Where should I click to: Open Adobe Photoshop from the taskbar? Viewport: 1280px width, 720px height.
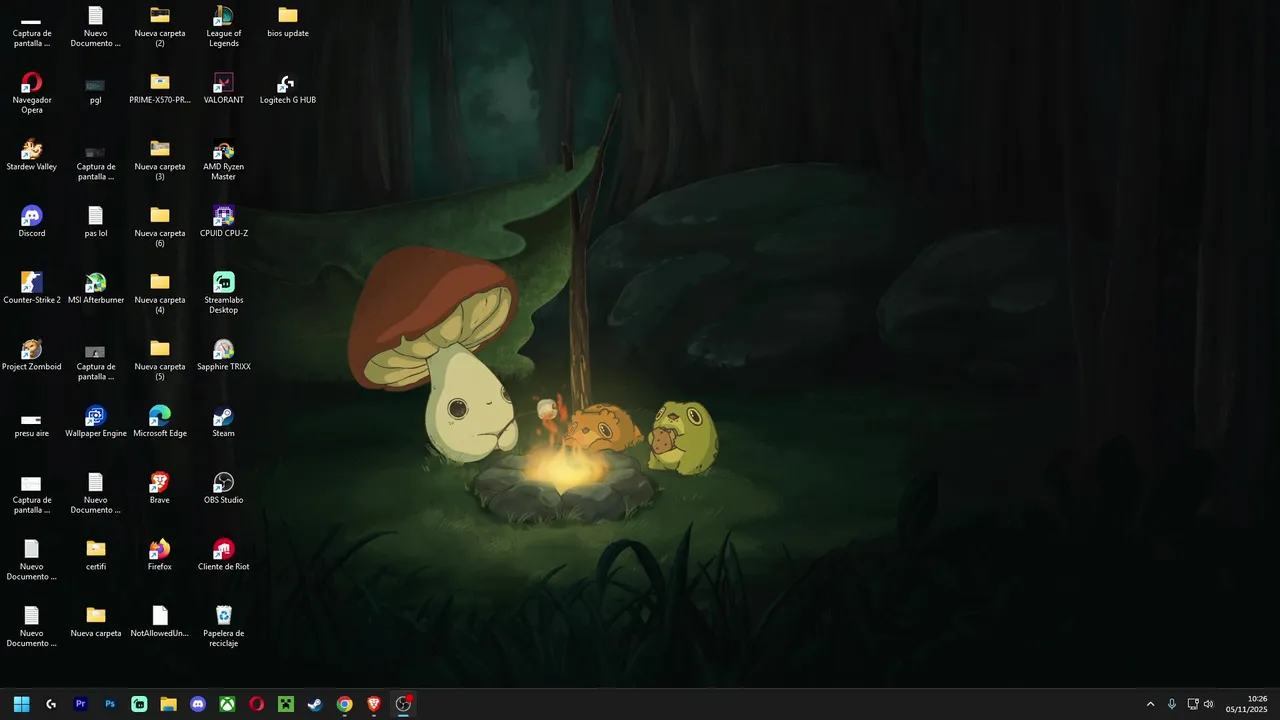coord(110,704)
